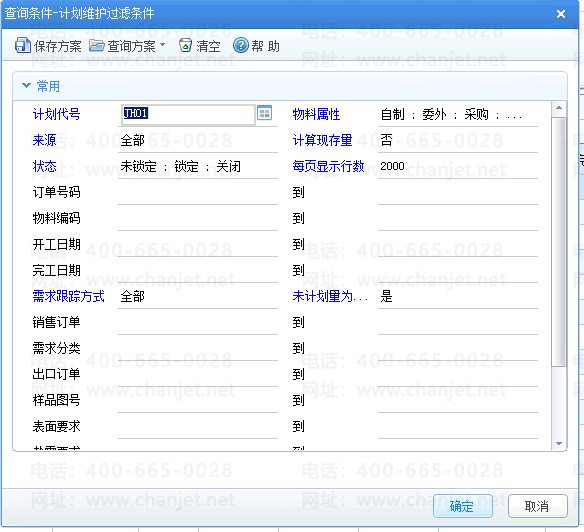The height and width of the screenshot is (532, 584).
Task: Click the 确定 confirm button
Action: click(x=463, y=506)
